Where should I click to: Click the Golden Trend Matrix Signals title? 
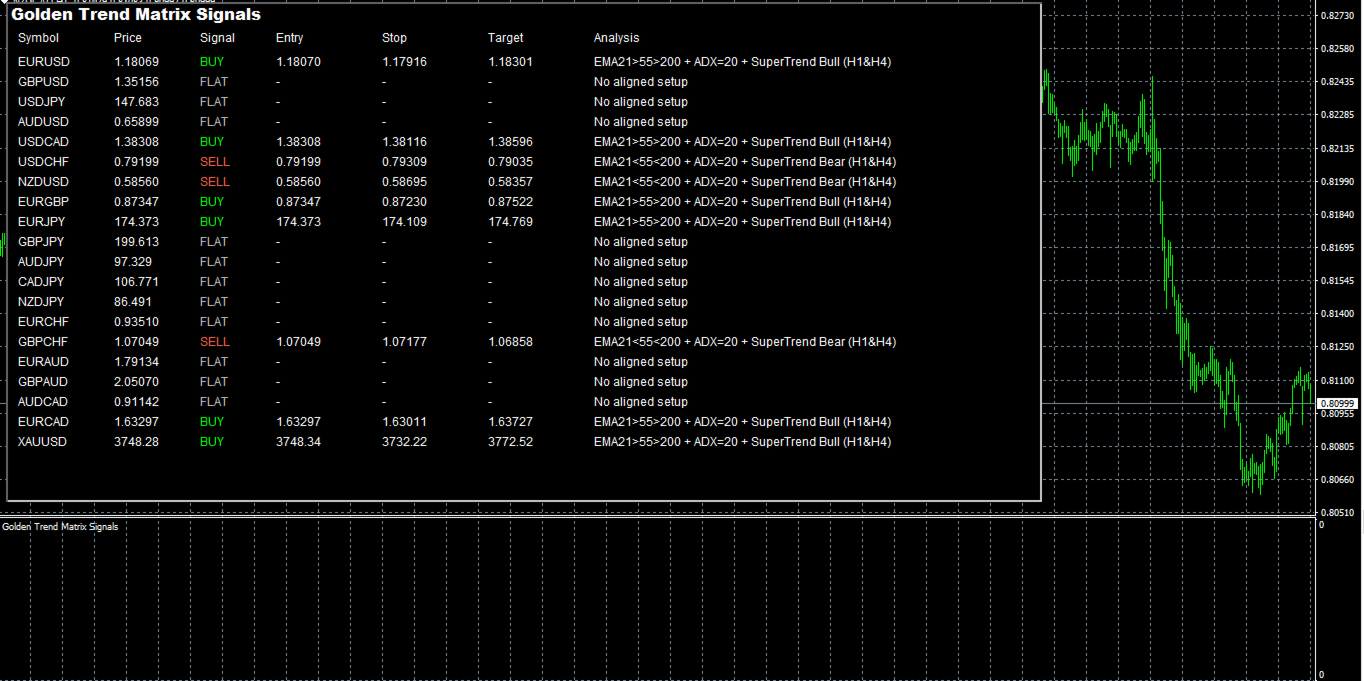(136, 15)
